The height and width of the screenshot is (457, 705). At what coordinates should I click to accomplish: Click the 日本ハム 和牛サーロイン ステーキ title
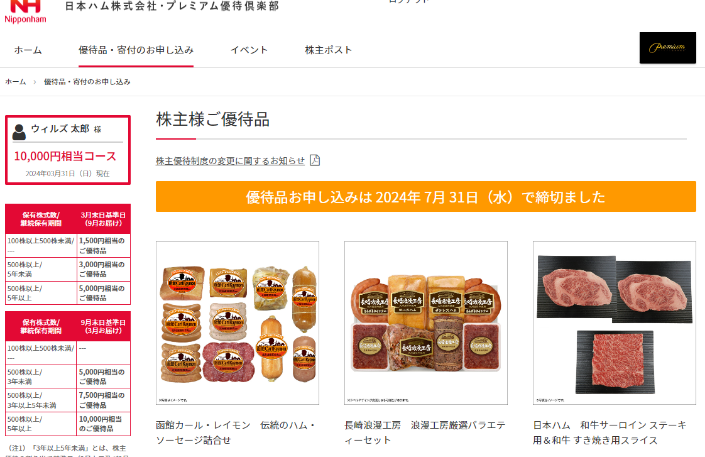[x=610, y=432]
